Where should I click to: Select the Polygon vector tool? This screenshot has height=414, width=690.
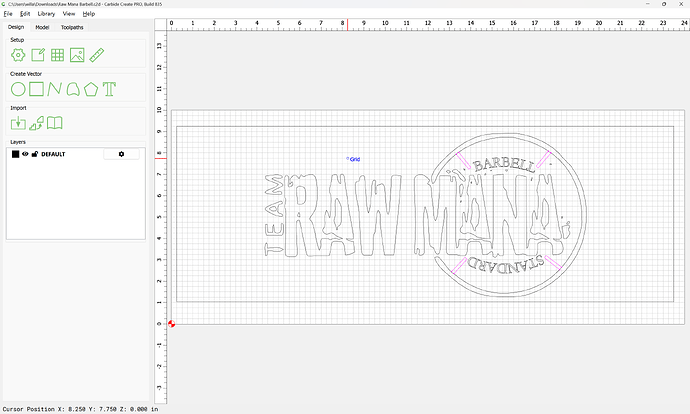pyautogui.click(x=91, y=89)
